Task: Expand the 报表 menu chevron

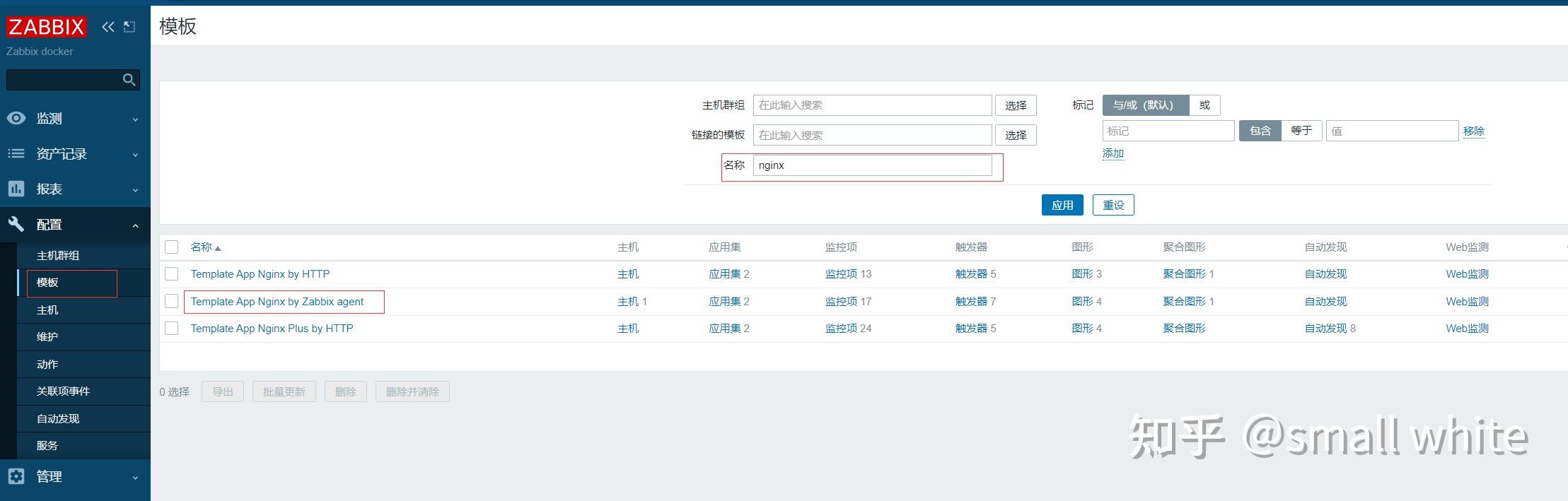Action: [135, 190]
